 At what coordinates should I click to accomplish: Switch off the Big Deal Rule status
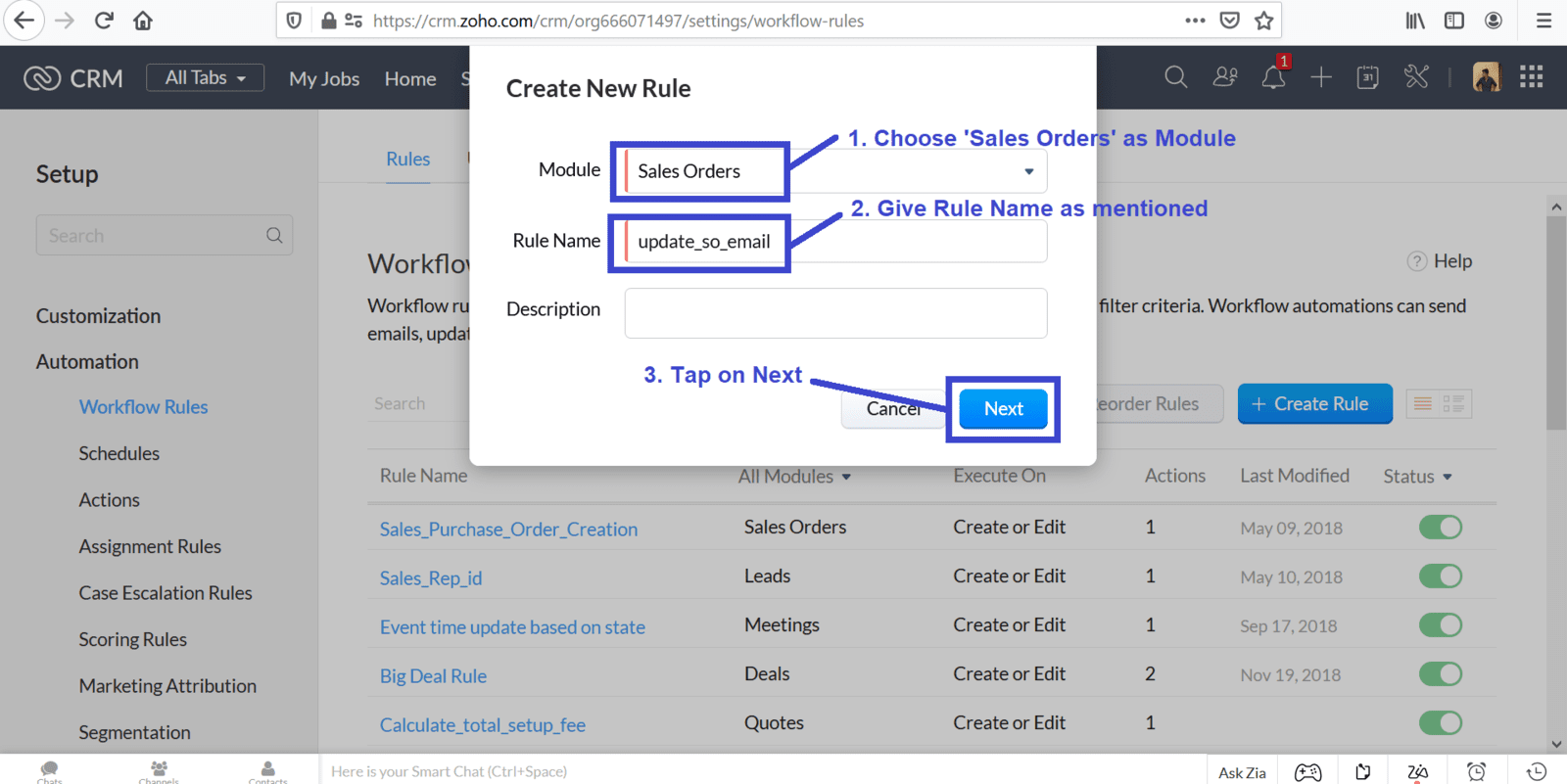click(x=1441, y=674)
